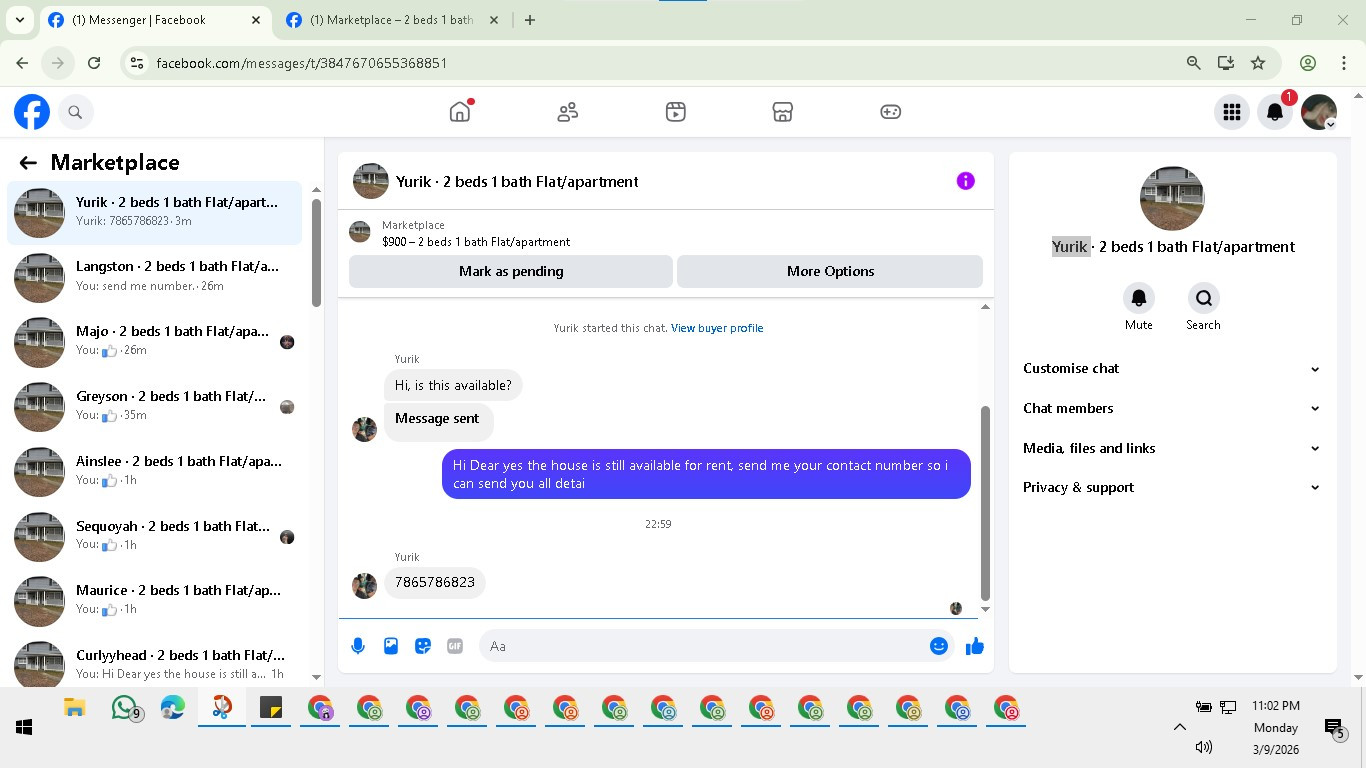Click the 7865786823 message bubble

click(435, 582)
